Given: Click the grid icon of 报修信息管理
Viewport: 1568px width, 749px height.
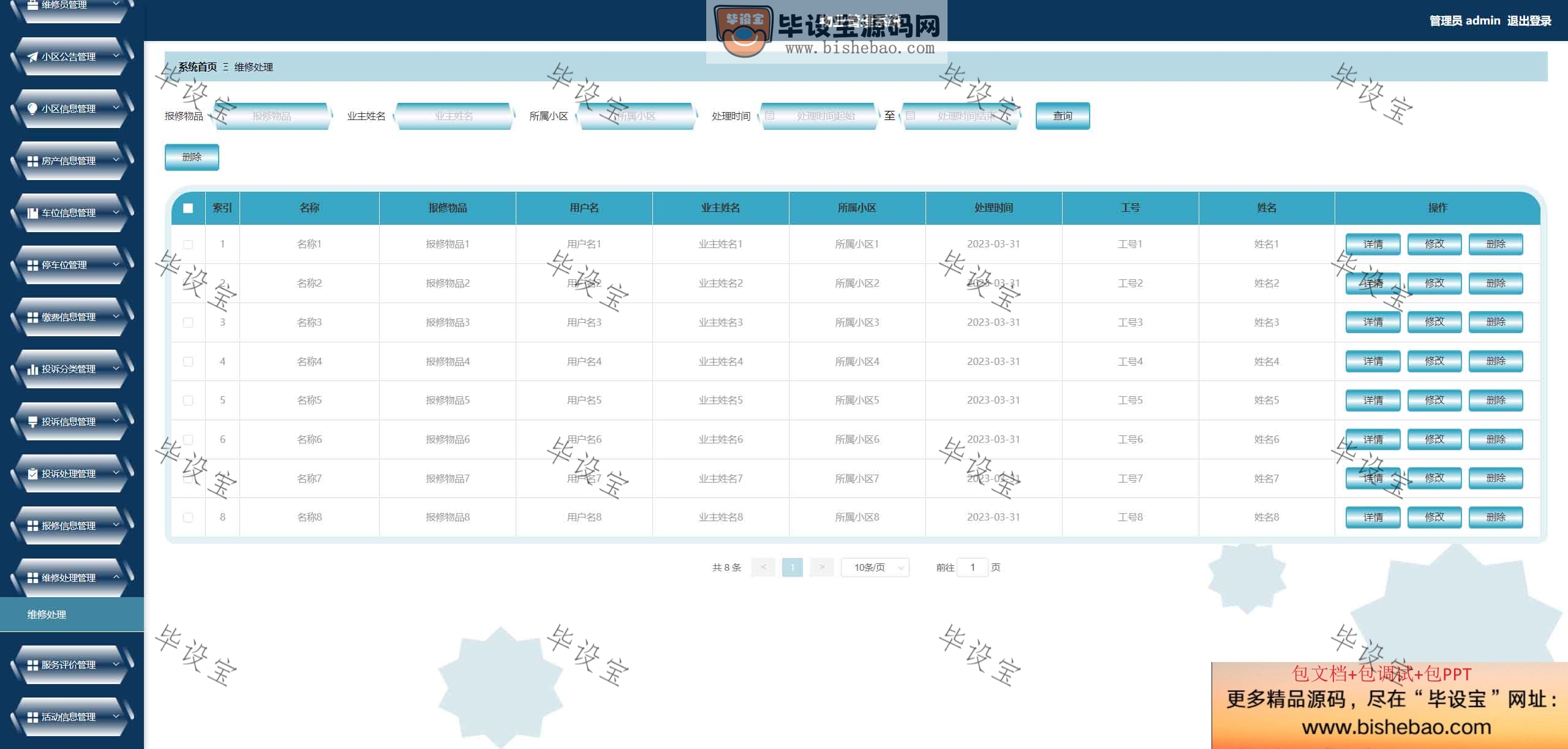Looking at the screenshot, I should click(x=32, y=525).
